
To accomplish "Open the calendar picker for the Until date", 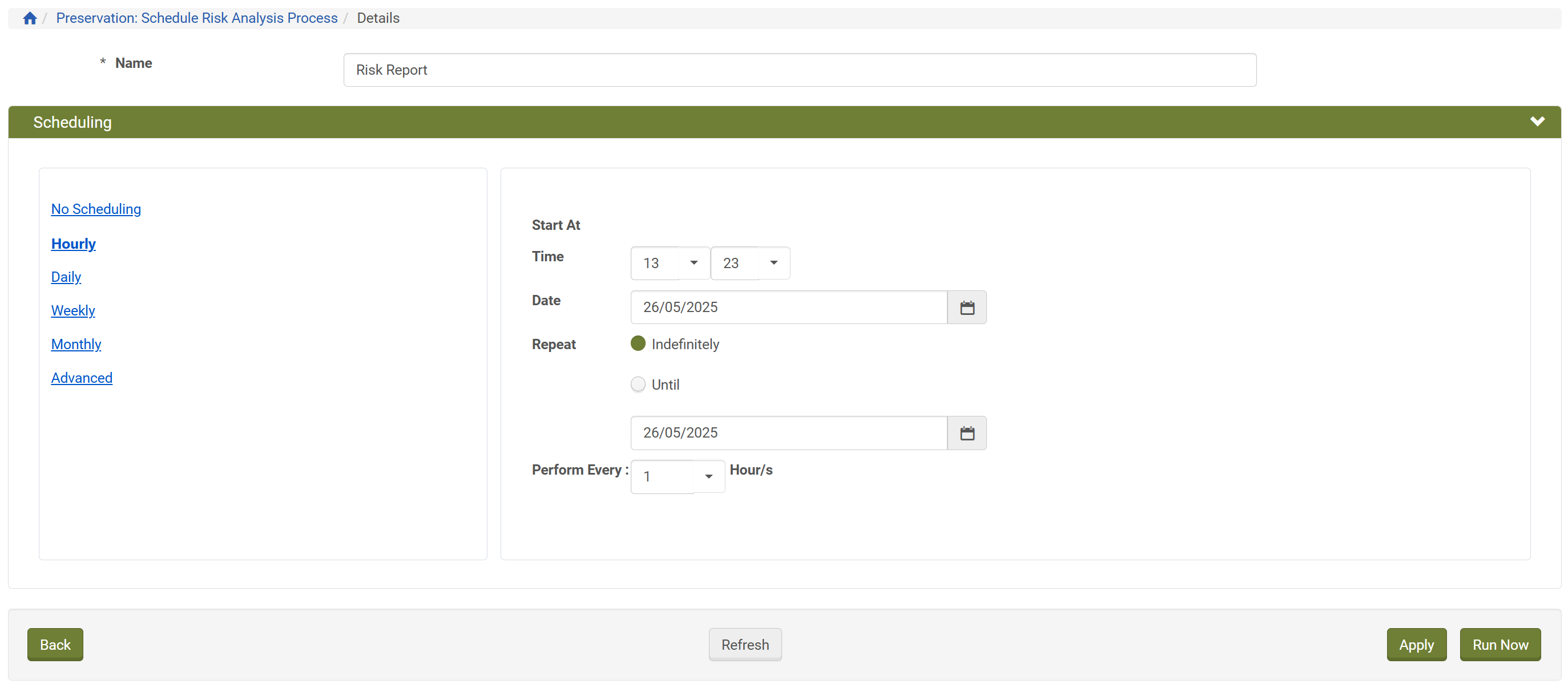I will click(x=966, y=432).
